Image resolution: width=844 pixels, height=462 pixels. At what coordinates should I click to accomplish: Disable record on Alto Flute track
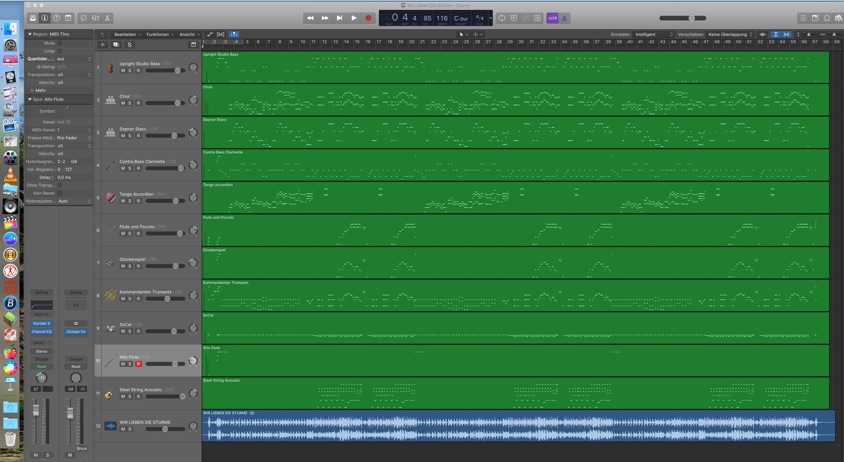pos(138,364)
